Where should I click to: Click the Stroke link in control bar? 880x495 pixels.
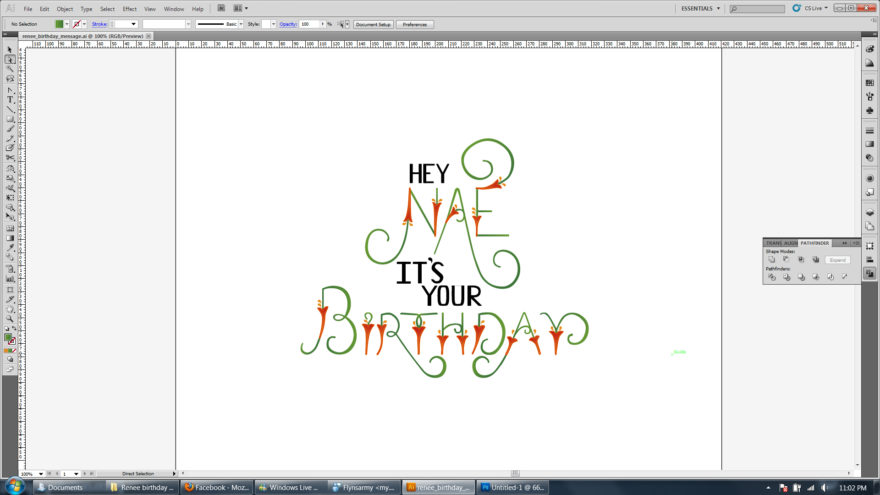(x=99, y=24)
